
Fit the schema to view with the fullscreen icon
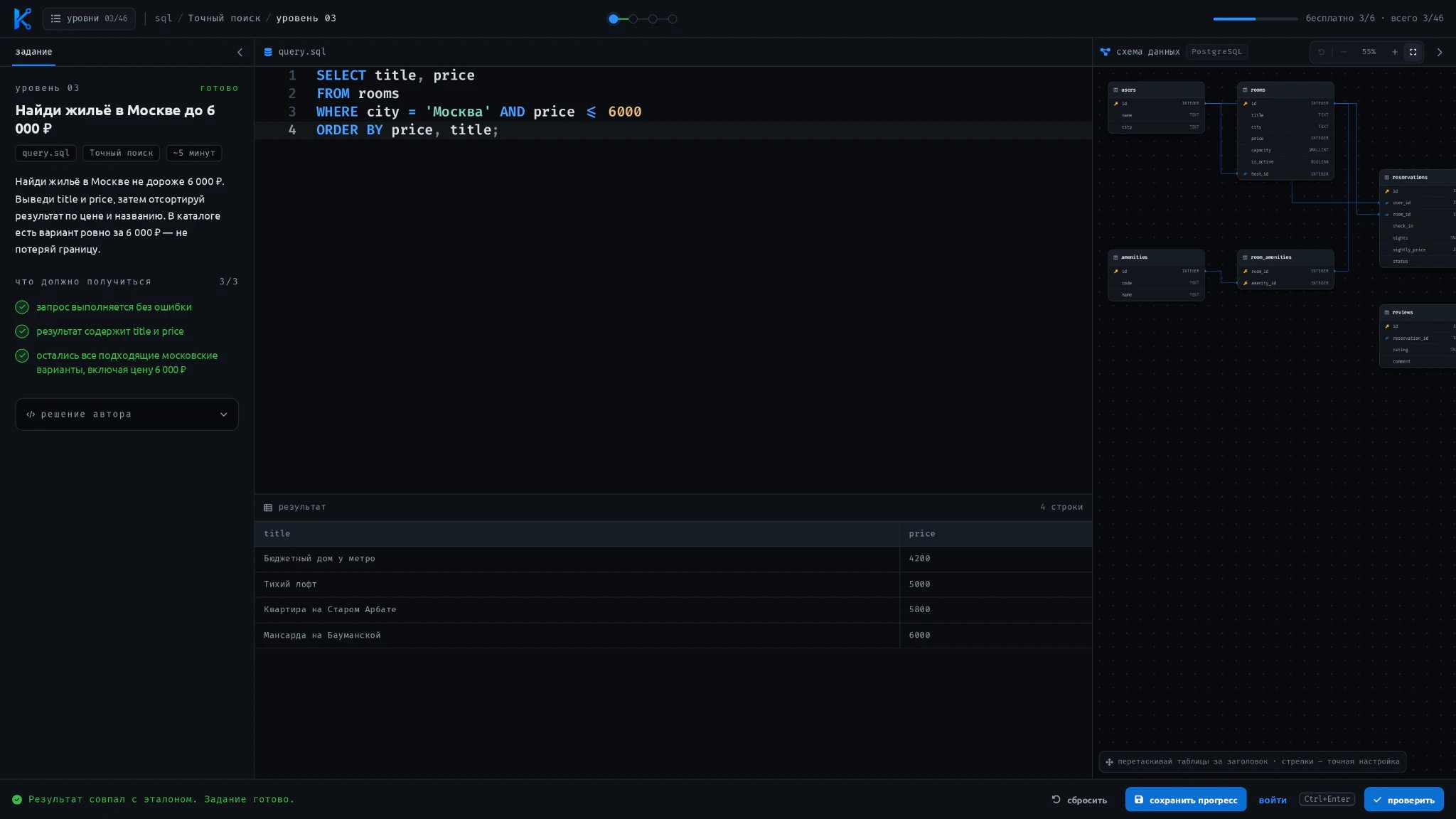[1413, 52]
